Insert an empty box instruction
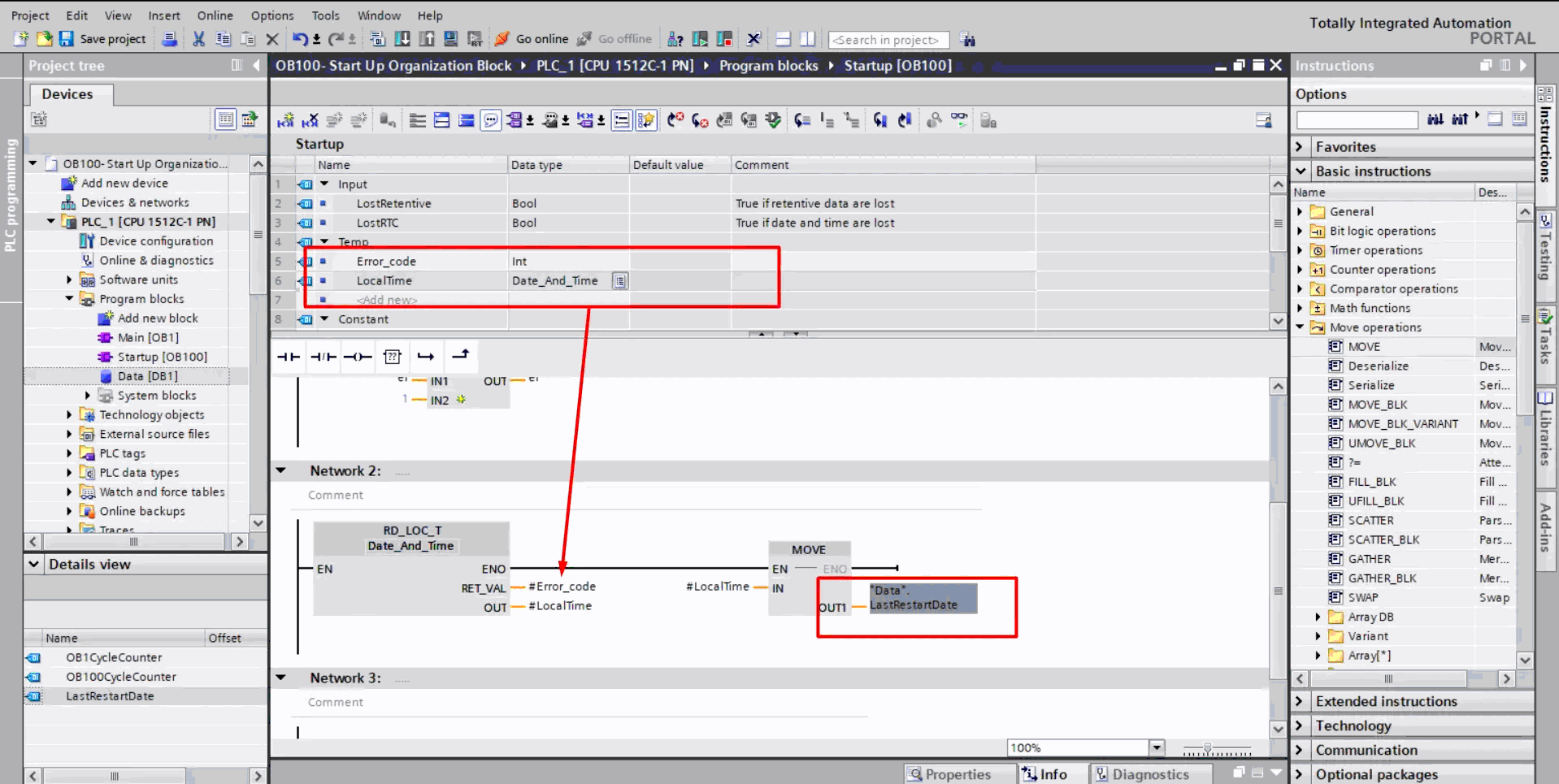This screenshot has width=1559, height=784. point(393,357)
